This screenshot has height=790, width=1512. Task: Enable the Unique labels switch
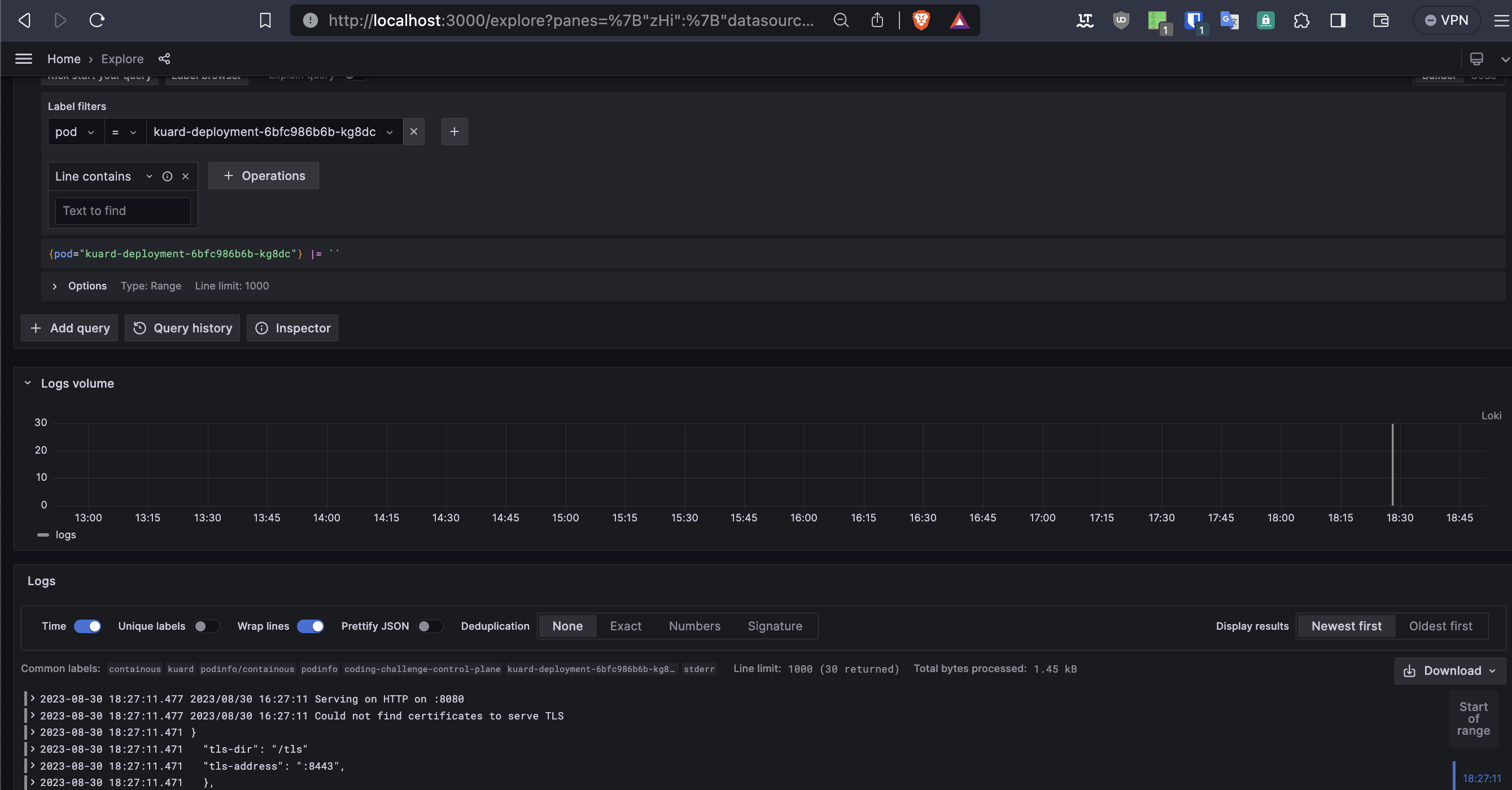point(207,626)
